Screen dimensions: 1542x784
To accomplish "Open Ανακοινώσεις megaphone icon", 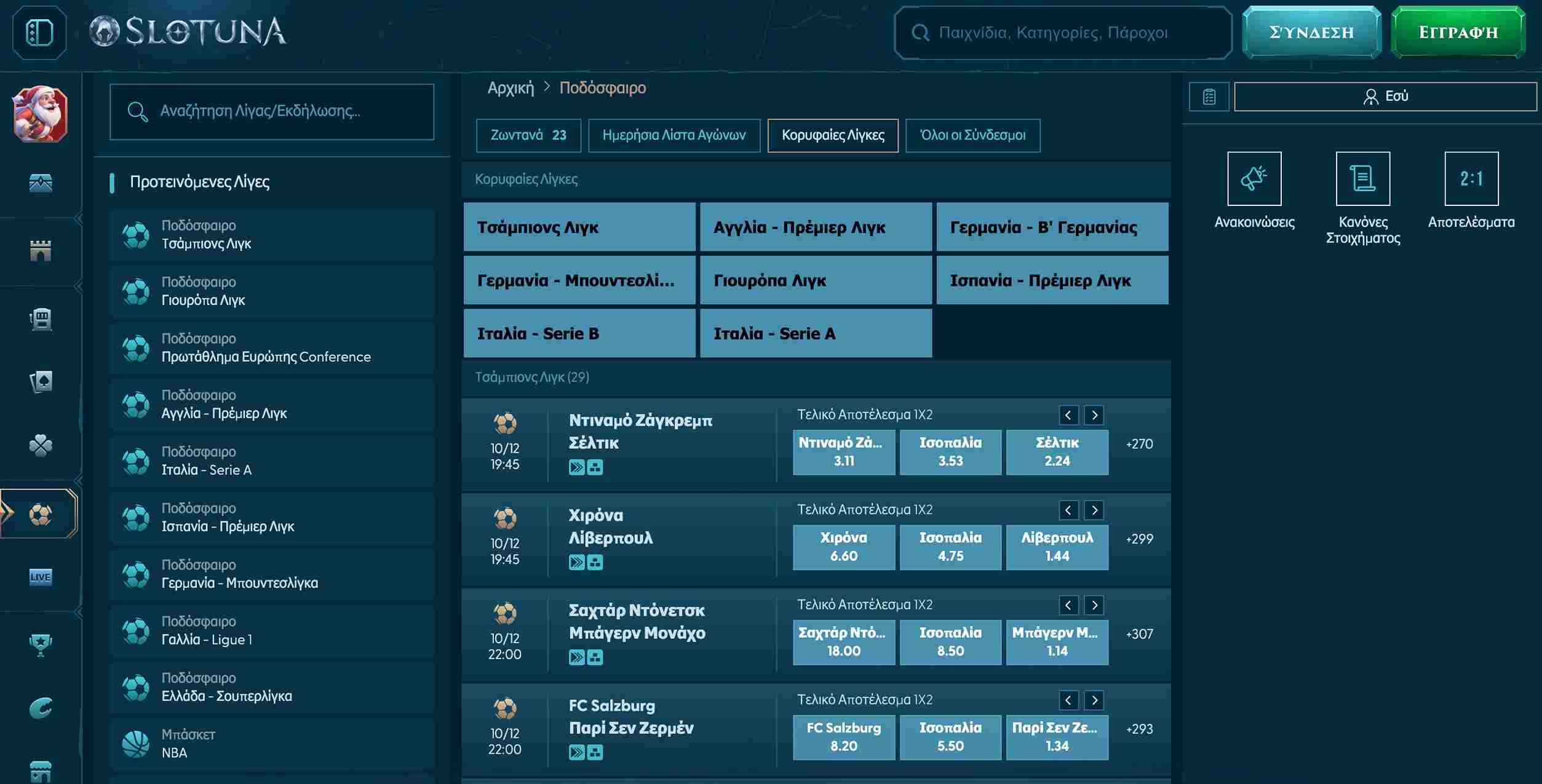I will point(1254,178).
